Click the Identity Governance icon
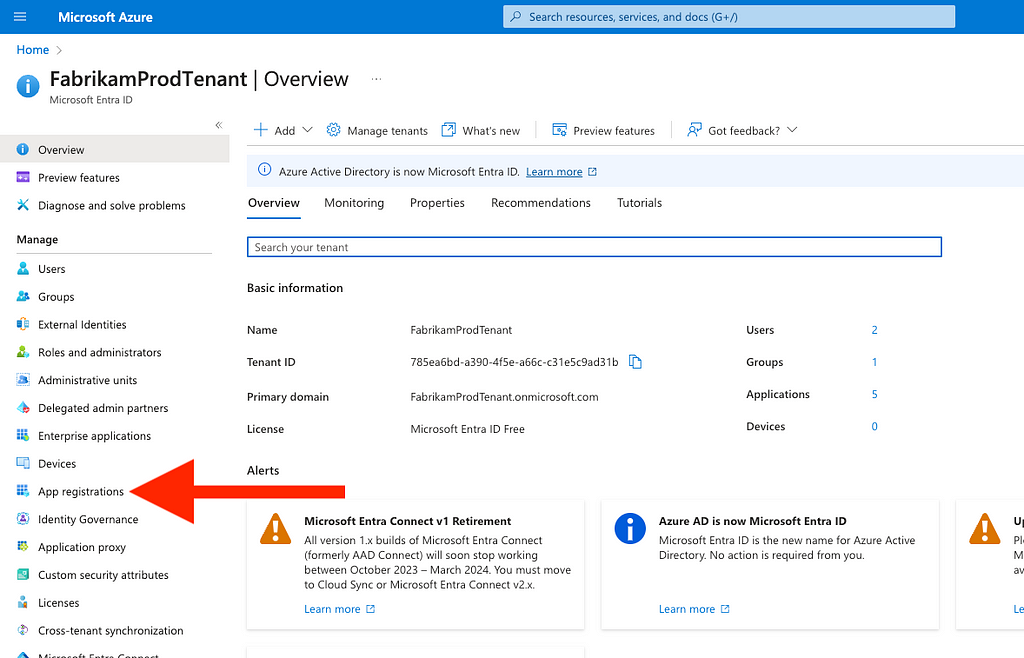The height and width of the screenshot is (658, 1024). pyautogui.click(x=23, y=519)
